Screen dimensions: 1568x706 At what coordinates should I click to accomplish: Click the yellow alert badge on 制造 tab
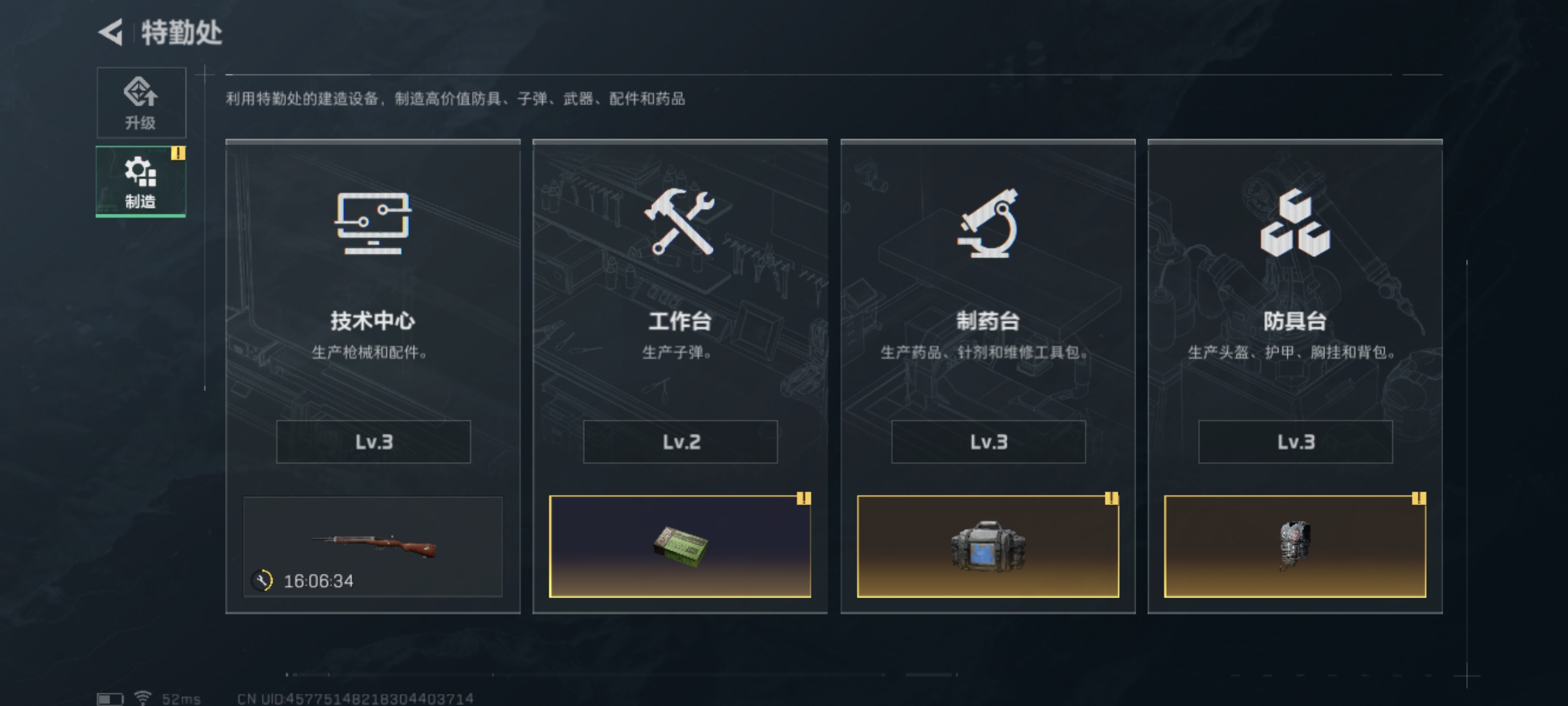178,154
